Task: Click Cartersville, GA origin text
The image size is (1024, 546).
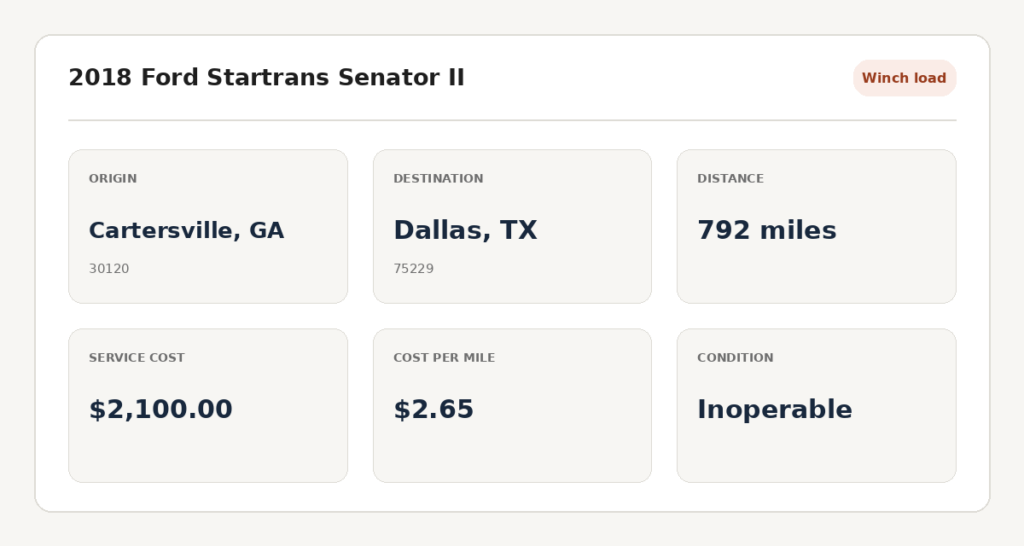Action: 186,231
